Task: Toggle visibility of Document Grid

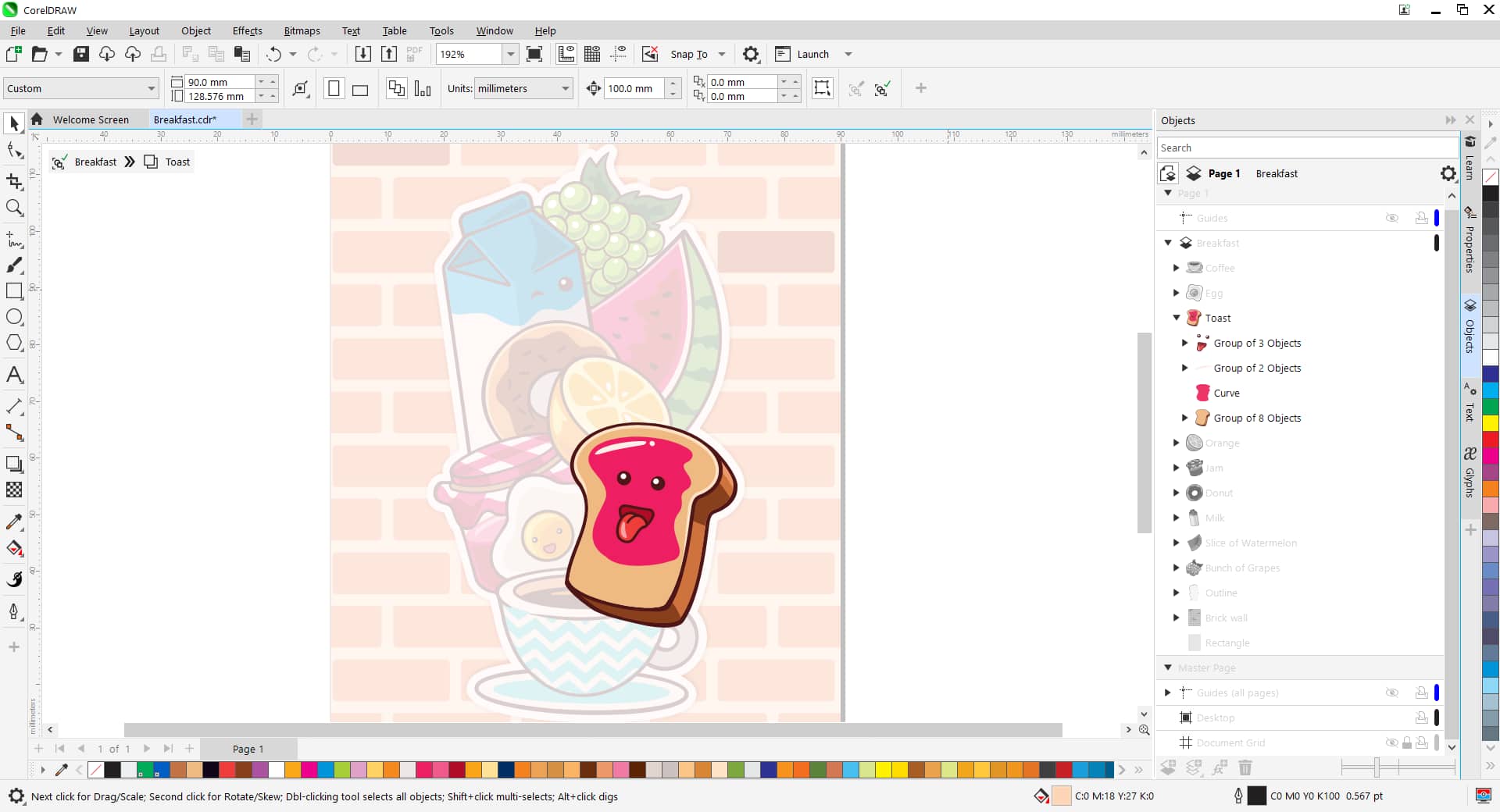Action: 1391,743
